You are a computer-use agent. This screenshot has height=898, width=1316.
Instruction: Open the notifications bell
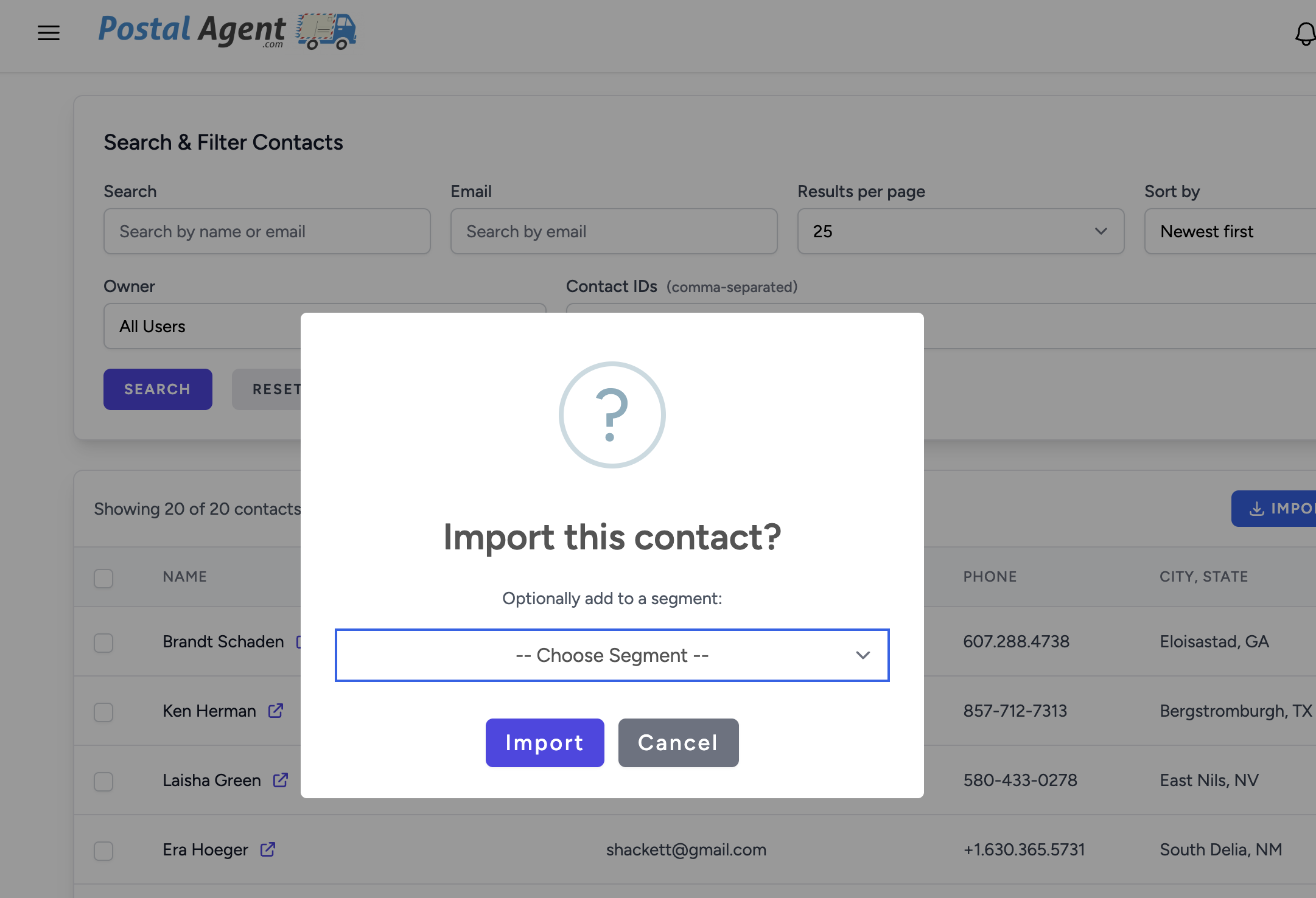[x=1305, y=34]
